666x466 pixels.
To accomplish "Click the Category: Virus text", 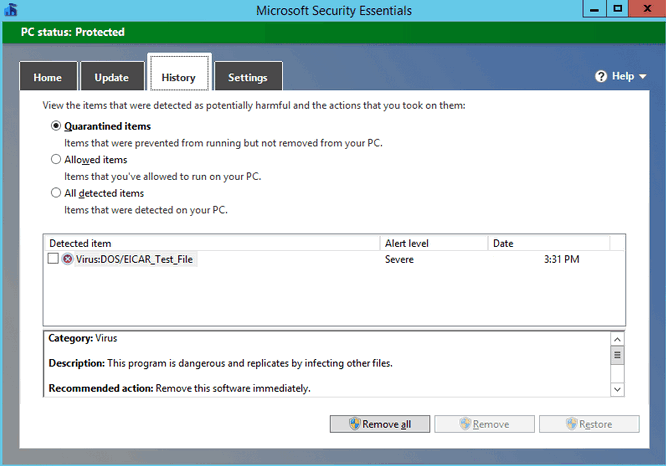I will pos(83,338).
